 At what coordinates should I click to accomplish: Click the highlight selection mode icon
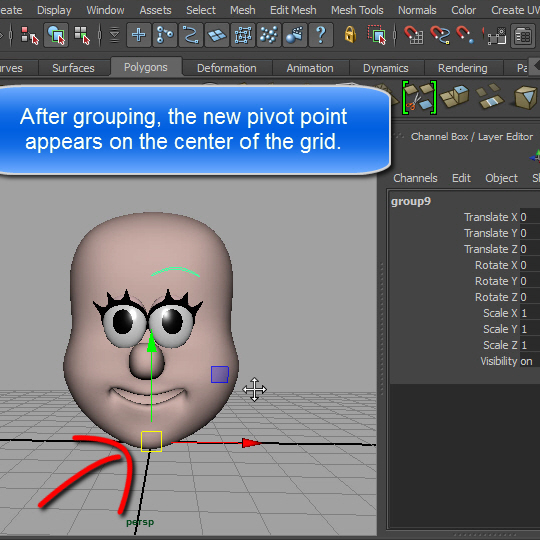click(x=377, y=35)
